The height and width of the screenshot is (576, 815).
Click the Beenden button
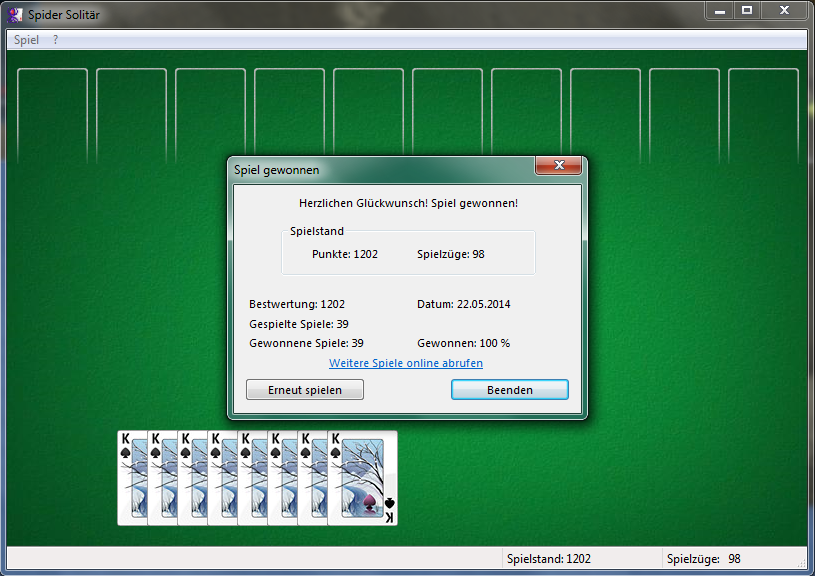click(x=509, y=390)
